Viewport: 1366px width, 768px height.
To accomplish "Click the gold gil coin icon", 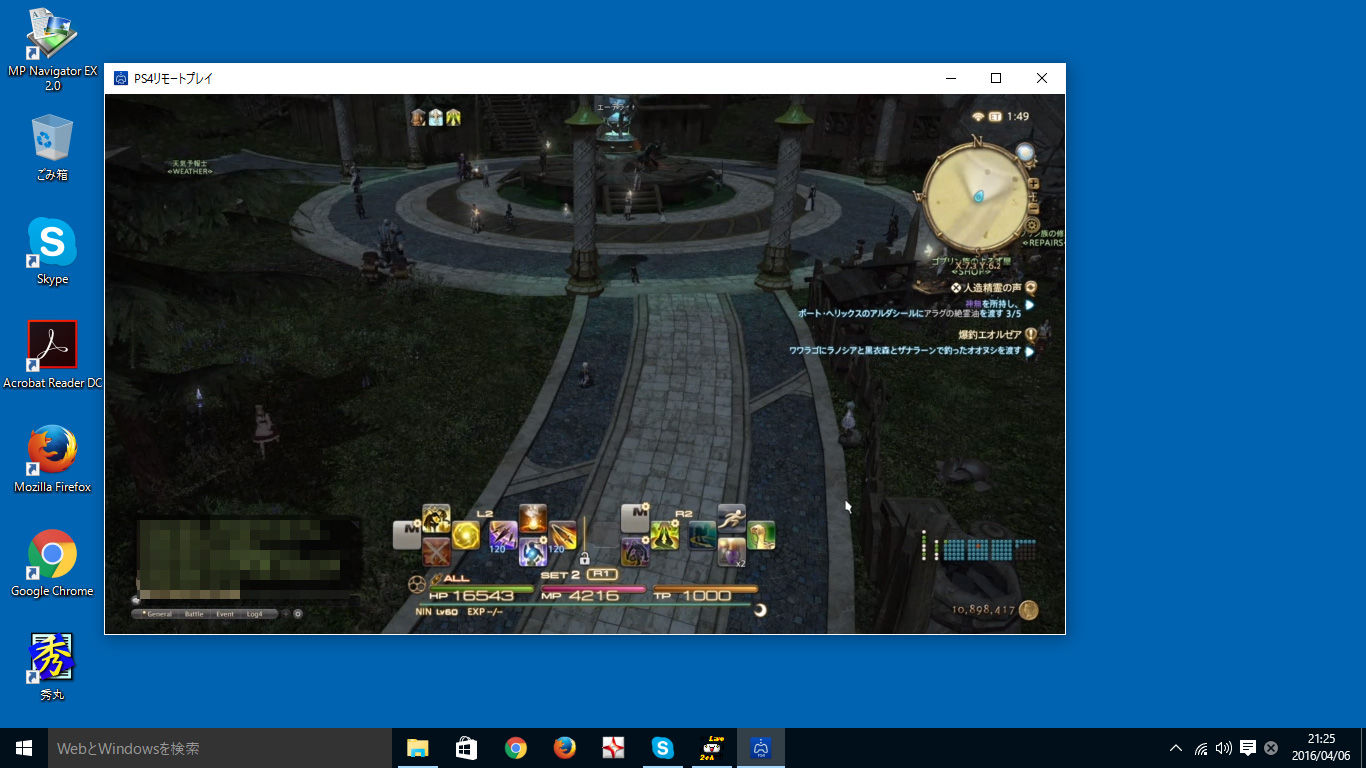I will [x=1028, y=610].
